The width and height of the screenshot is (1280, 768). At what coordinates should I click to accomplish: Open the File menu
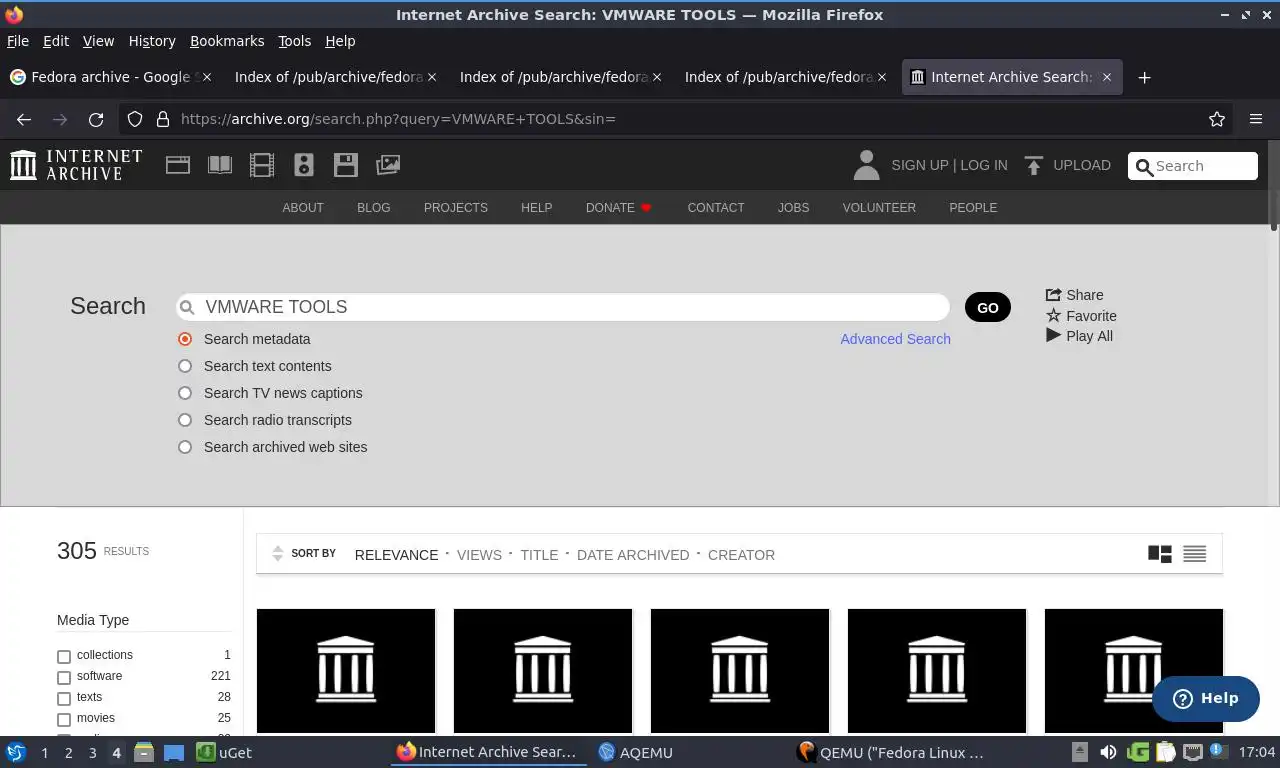[x=18, y=41]
